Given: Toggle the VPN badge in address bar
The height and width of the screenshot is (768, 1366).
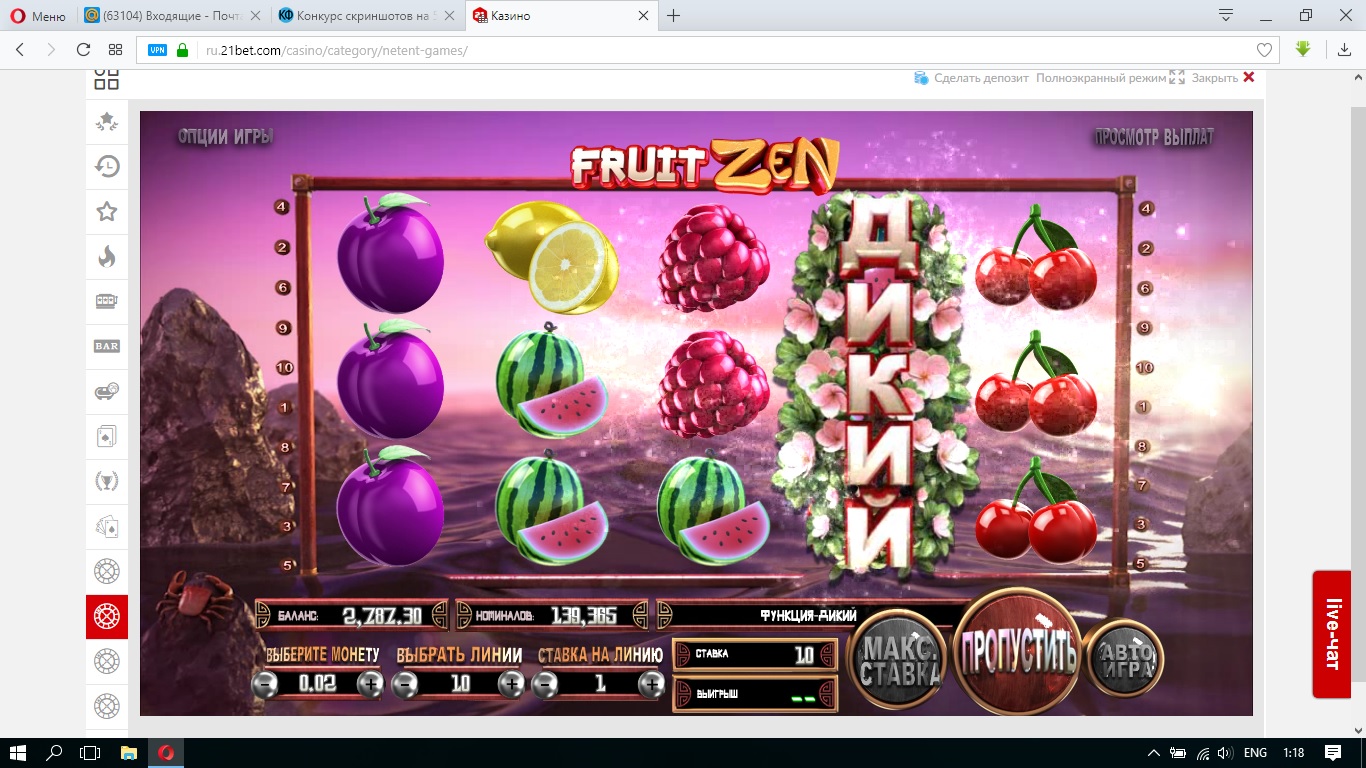Looking at the screenshot, I should pos(157,50).
